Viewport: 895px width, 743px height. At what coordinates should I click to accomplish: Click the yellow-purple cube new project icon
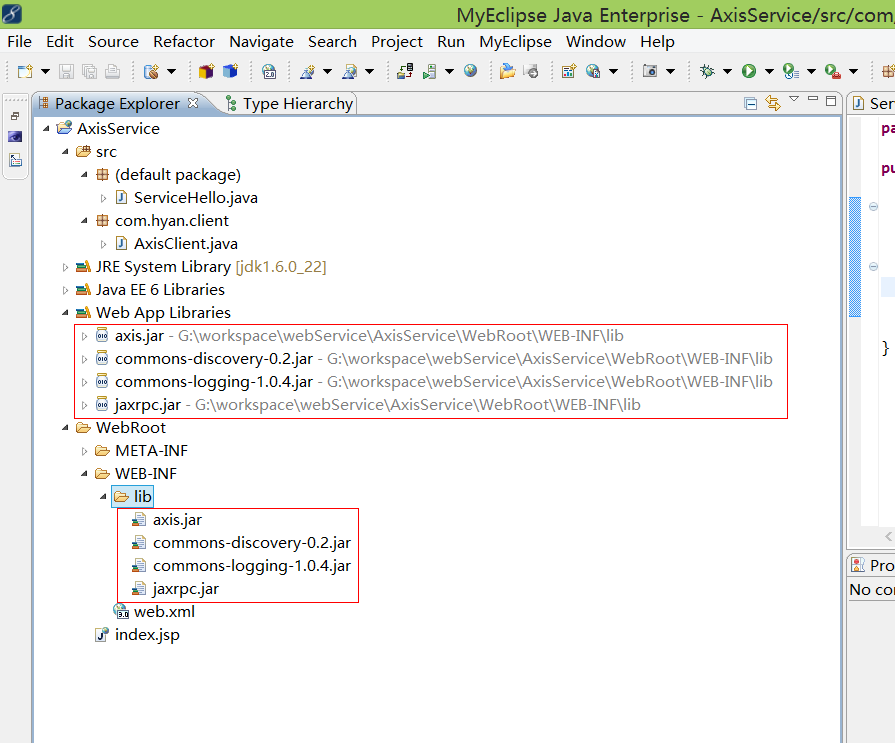pyautogui.click(x=206, y=71)
